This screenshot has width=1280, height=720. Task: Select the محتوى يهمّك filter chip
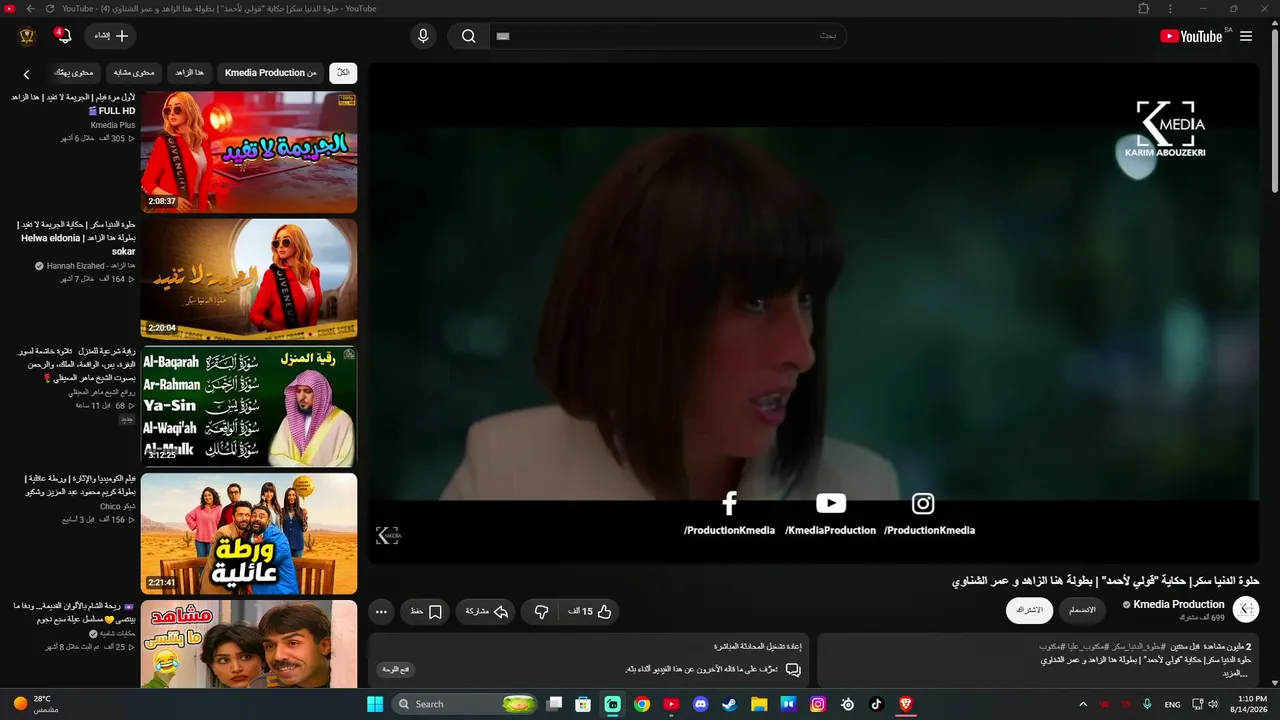click(74, 73)
